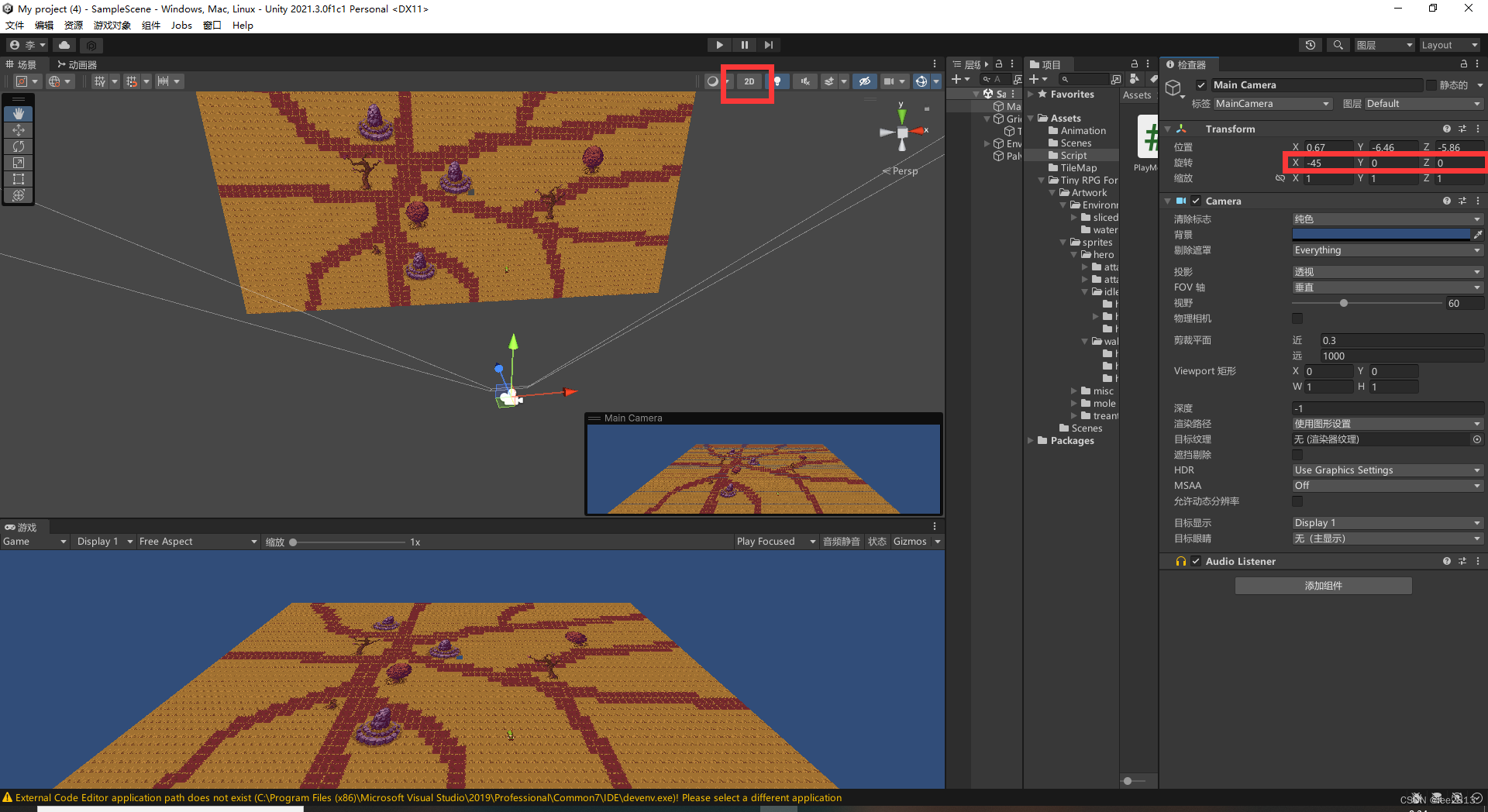Open the 游戏对象 menu
1488x812 pixels.
[112, 25]
